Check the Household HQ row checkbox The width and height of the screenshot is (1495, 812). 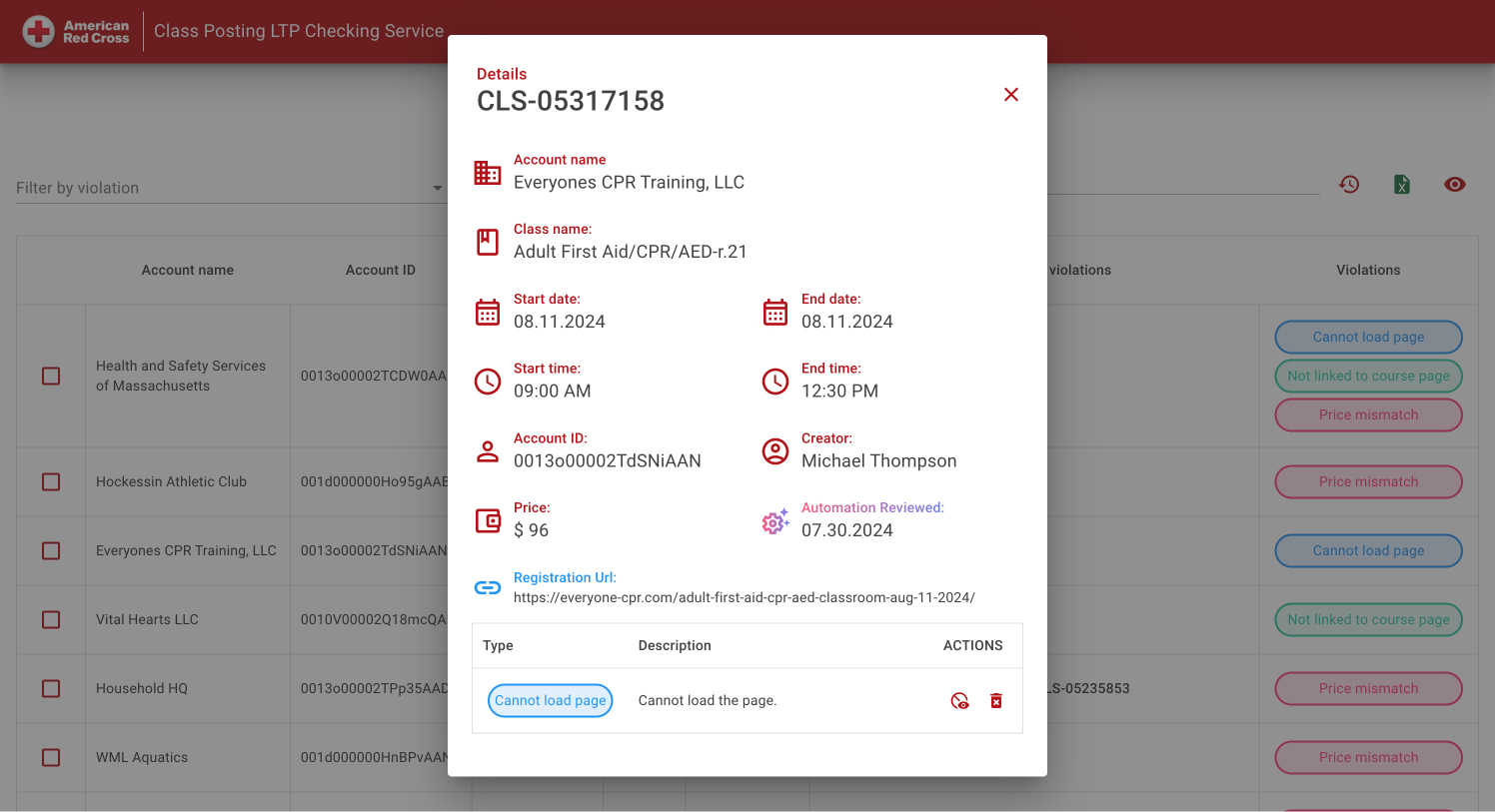[x=51, y=688]
